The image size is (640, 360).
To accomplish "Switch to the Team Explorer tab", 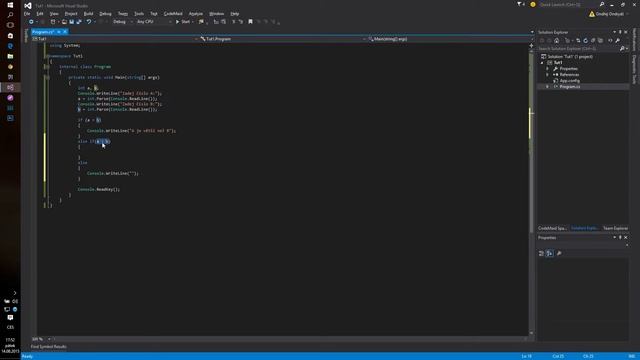I will (615, 228).
